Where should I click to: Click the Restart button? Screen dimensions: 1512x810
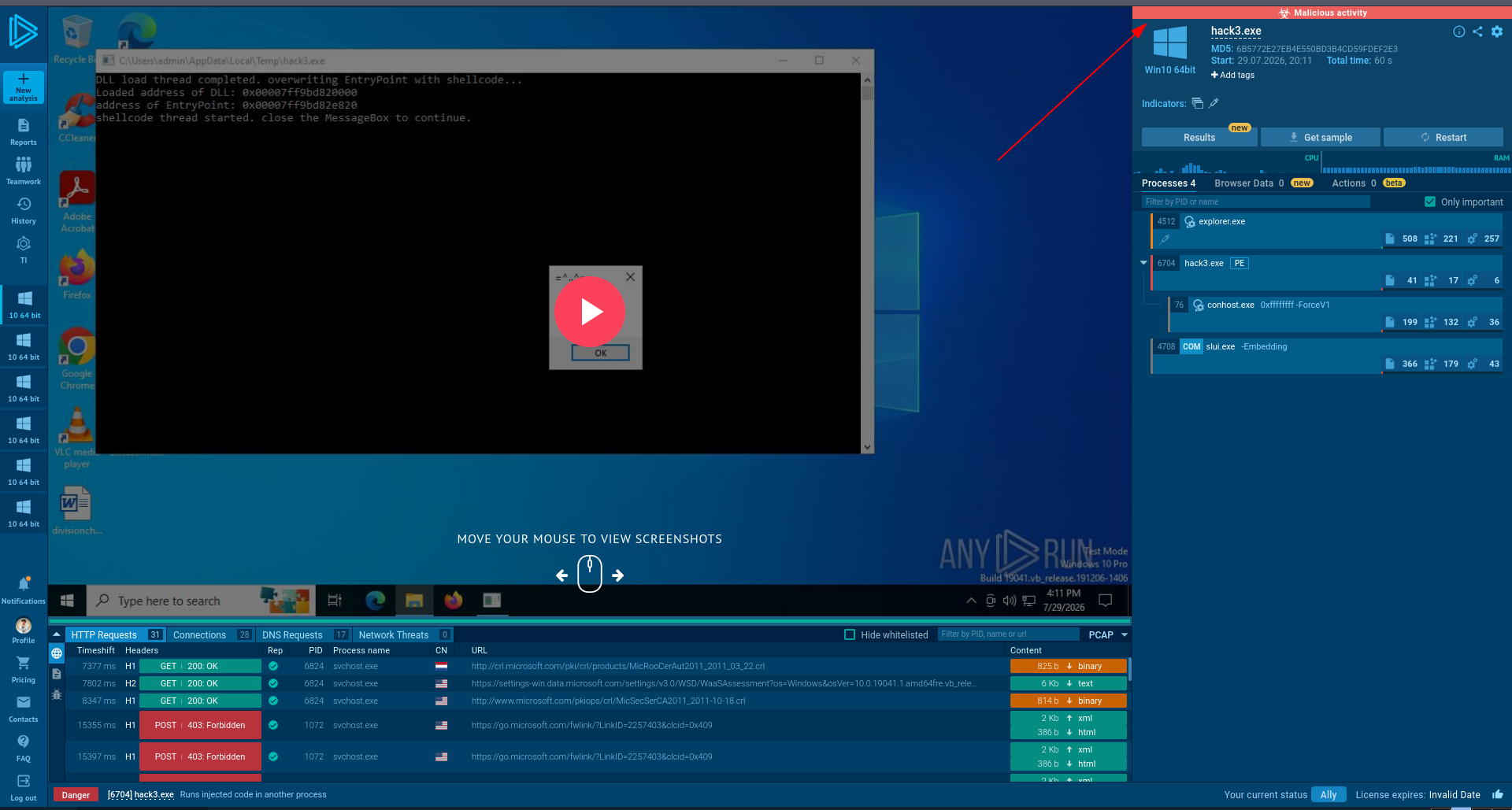(x=1443, y=137)
